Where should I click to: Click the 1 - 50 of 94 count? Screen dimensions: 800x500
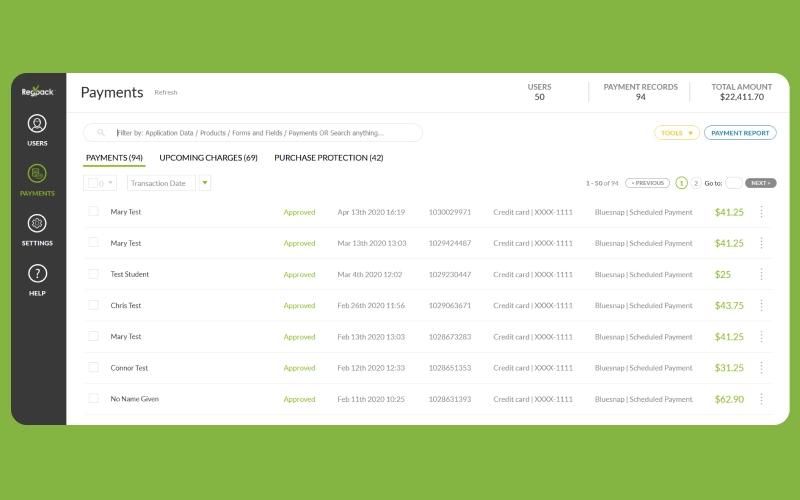[602, 183]
